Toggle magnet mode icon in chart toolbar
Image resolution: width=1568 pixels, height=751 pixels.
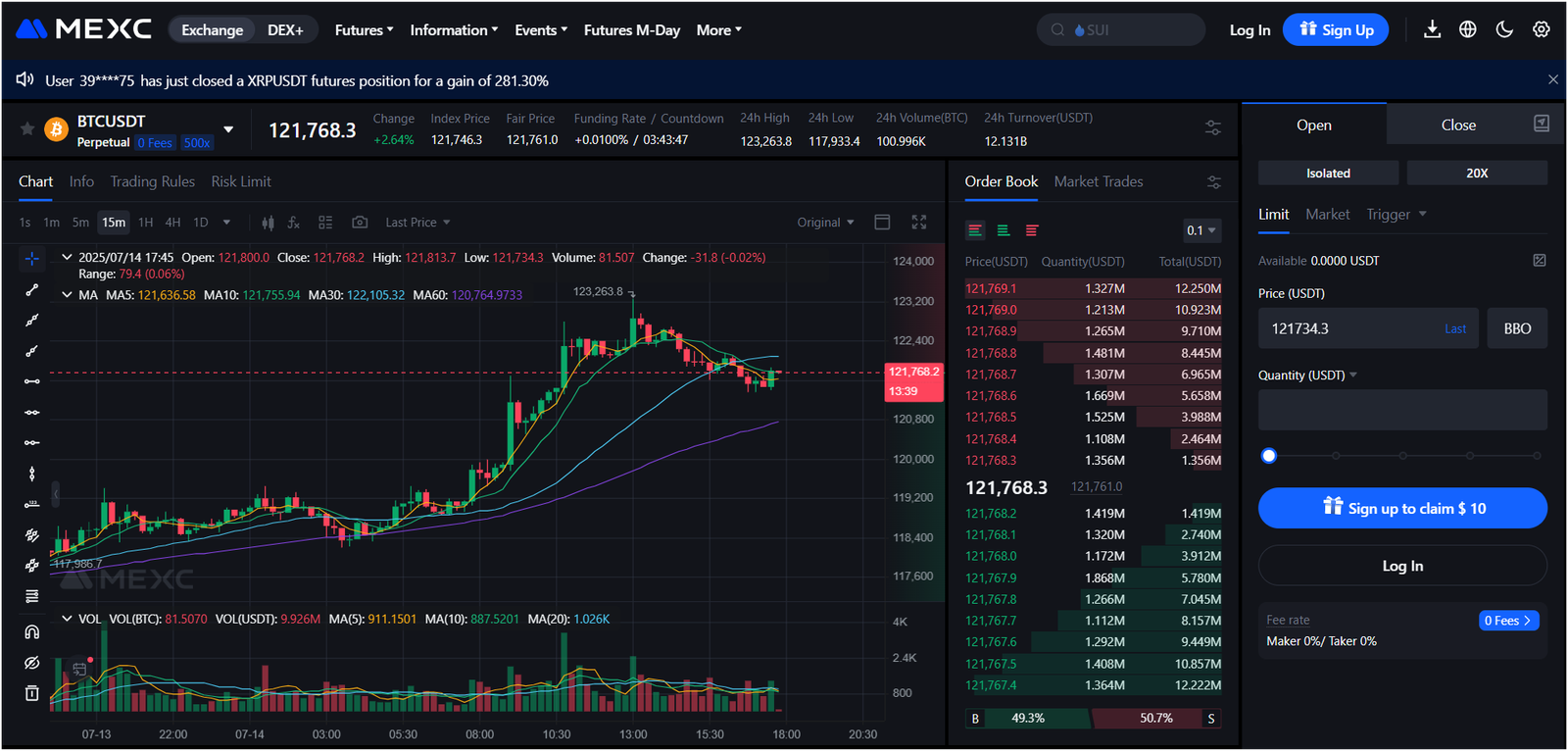[x=31, y=632]
